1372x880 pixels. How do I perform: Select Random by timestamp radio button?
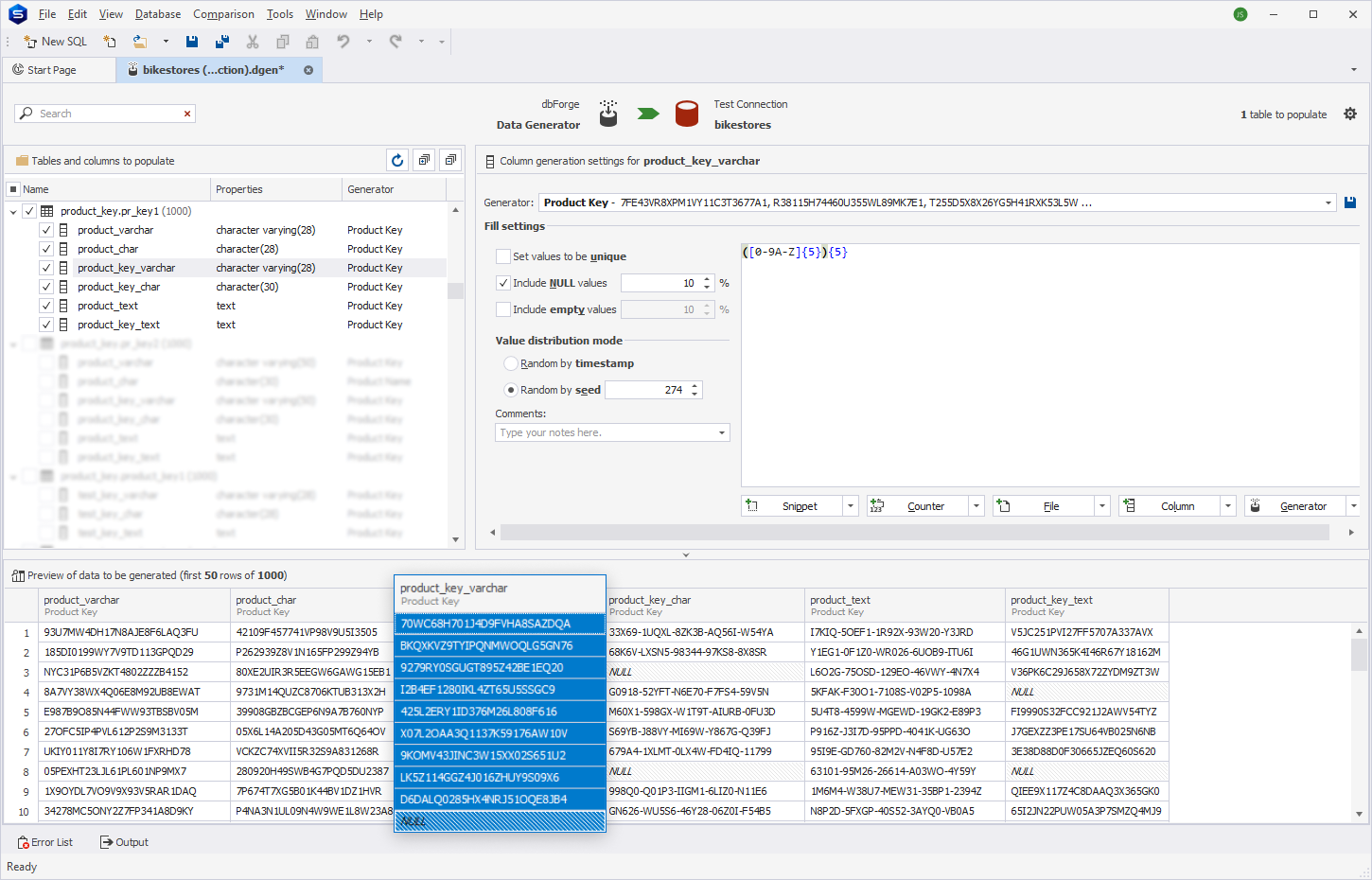click(x=511, y=363)
